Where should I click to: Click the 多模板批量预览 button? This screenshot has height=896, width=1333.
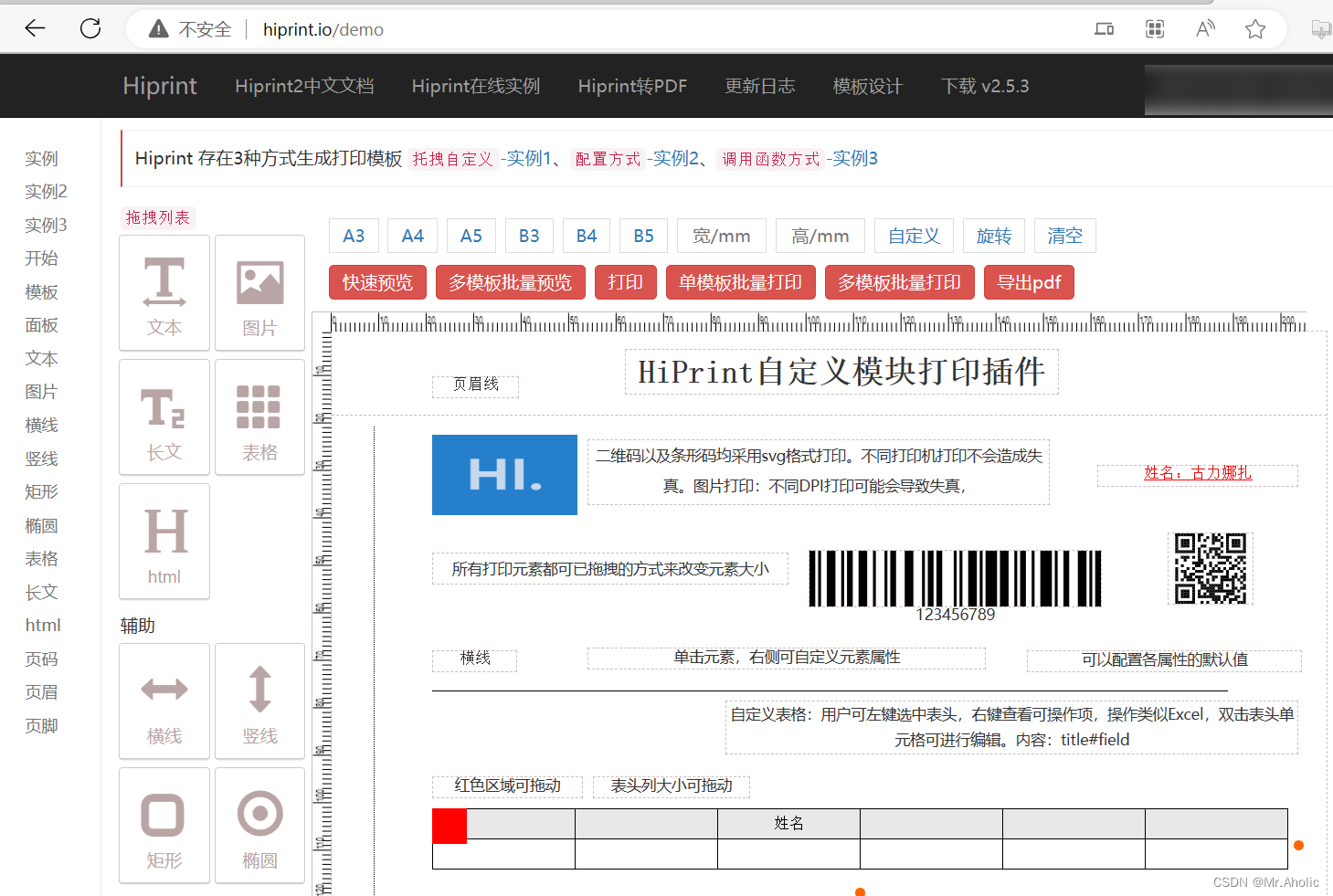click(510, 282)
